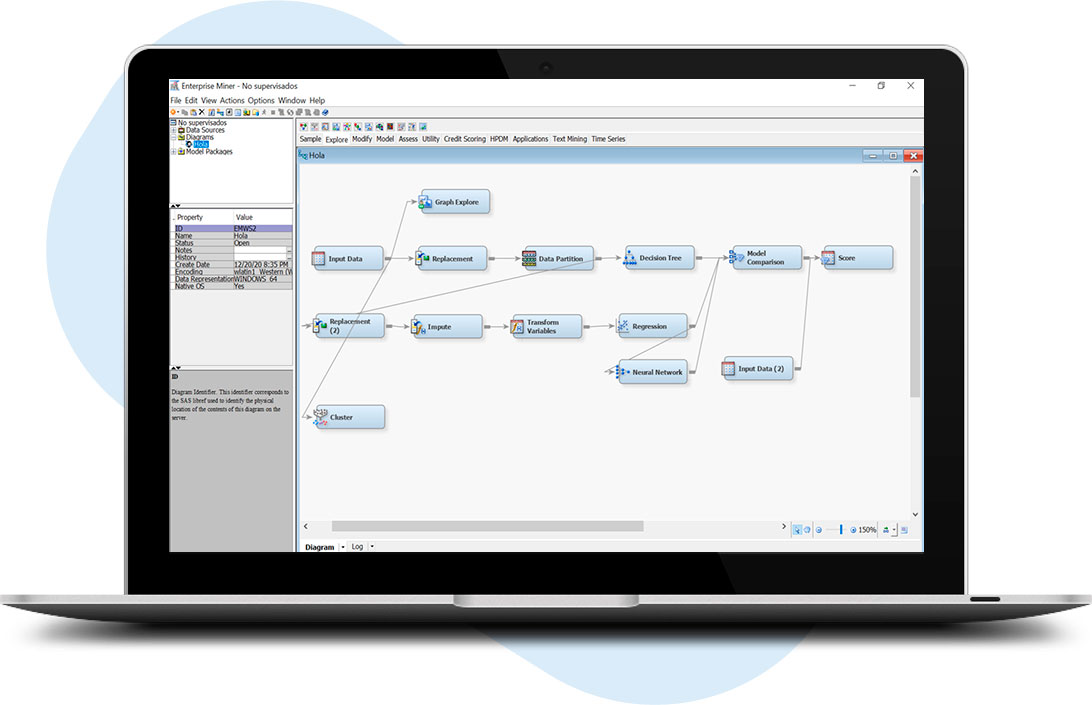Click the History ellipsis button in properties
This screenshot has width=1092, height=705.
pos(289,257)
